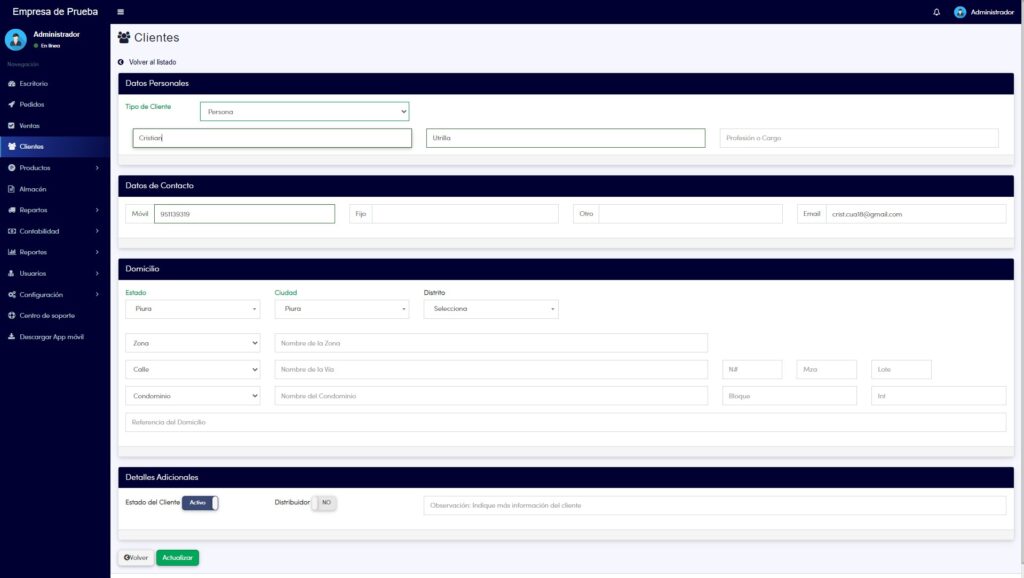The width and height of the screenshot is (1024, 578).
Task: Click the Empresa de Prueba brand title
Action: click(x=55, y=12)
